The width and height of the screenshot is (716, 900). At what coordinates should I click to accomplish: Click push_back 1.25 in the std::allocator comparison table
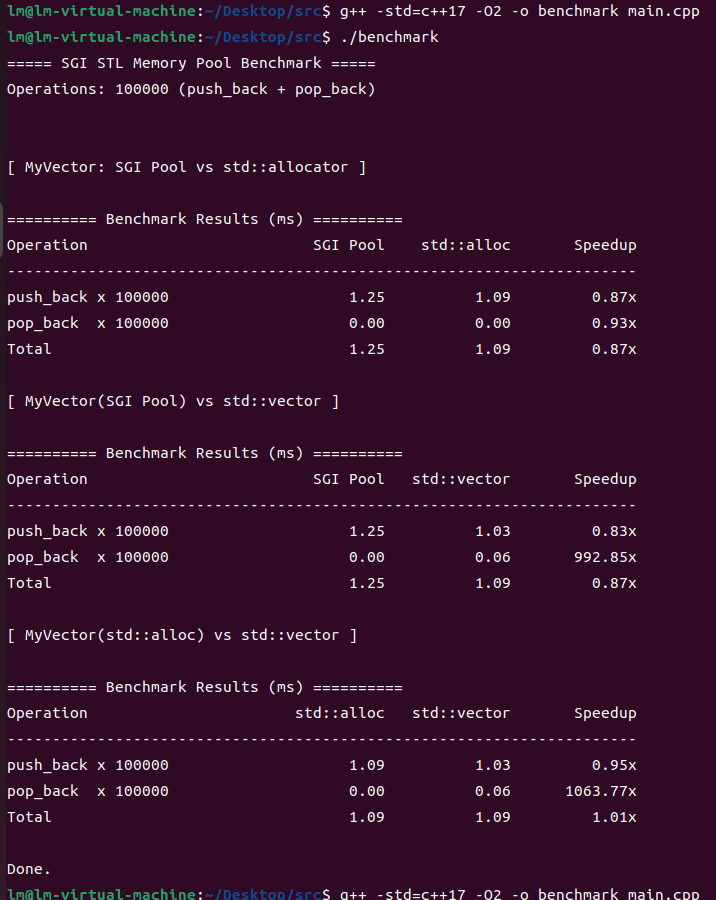click(x=367, y=297)
